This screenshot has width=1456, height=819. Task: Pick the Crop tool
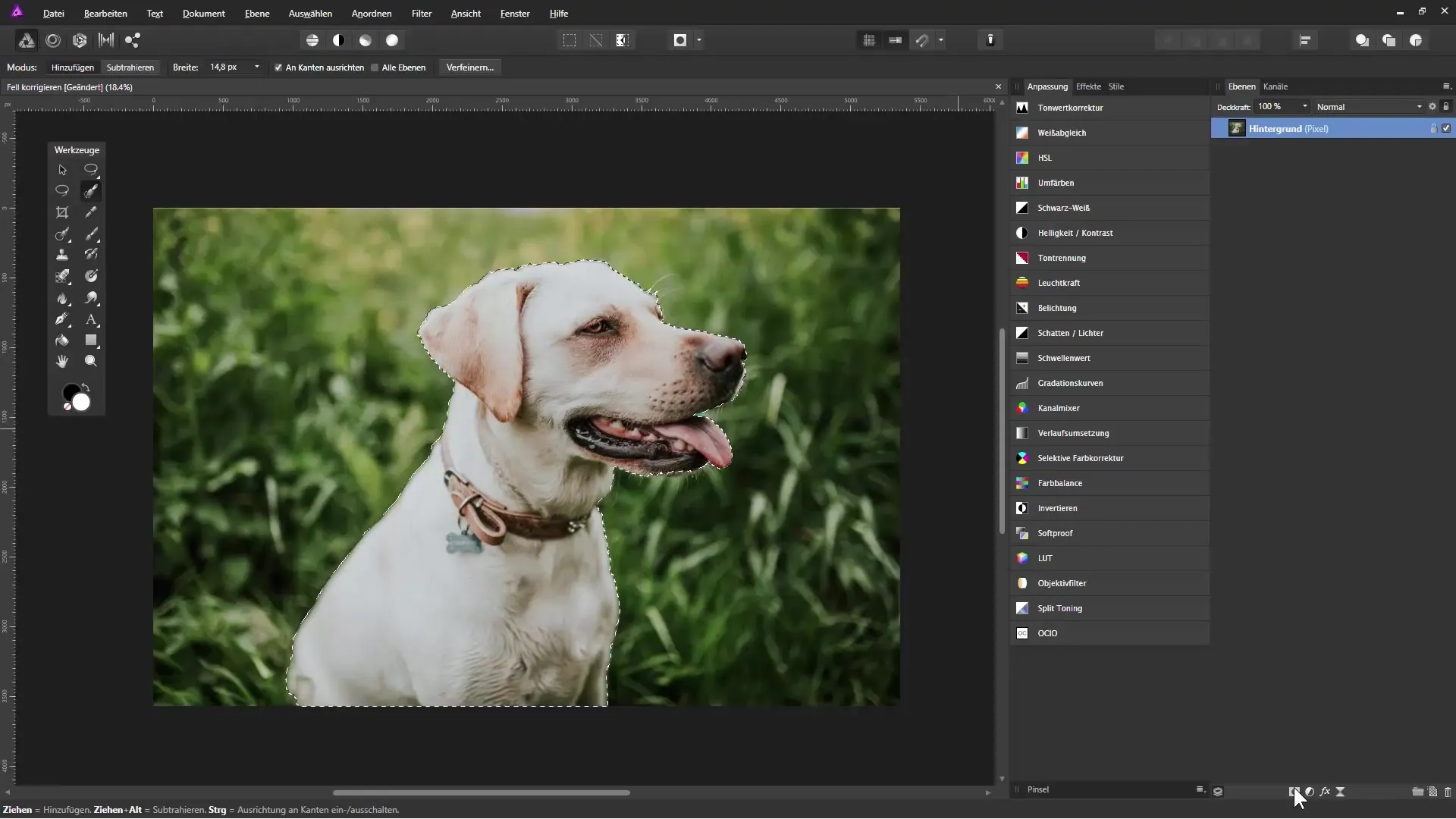pos(62,213)
